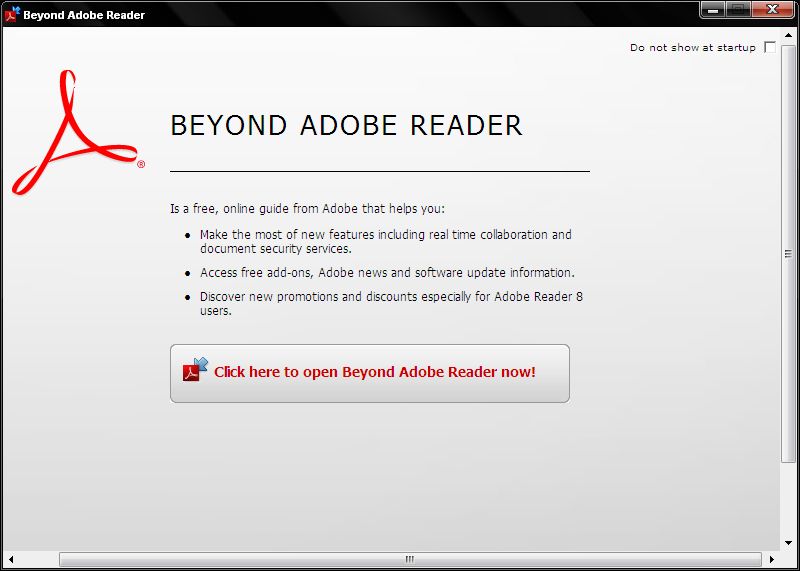
Task: Click "Click here to open Beyond Adobe Reader now!" button
Action: pos(370,373)
